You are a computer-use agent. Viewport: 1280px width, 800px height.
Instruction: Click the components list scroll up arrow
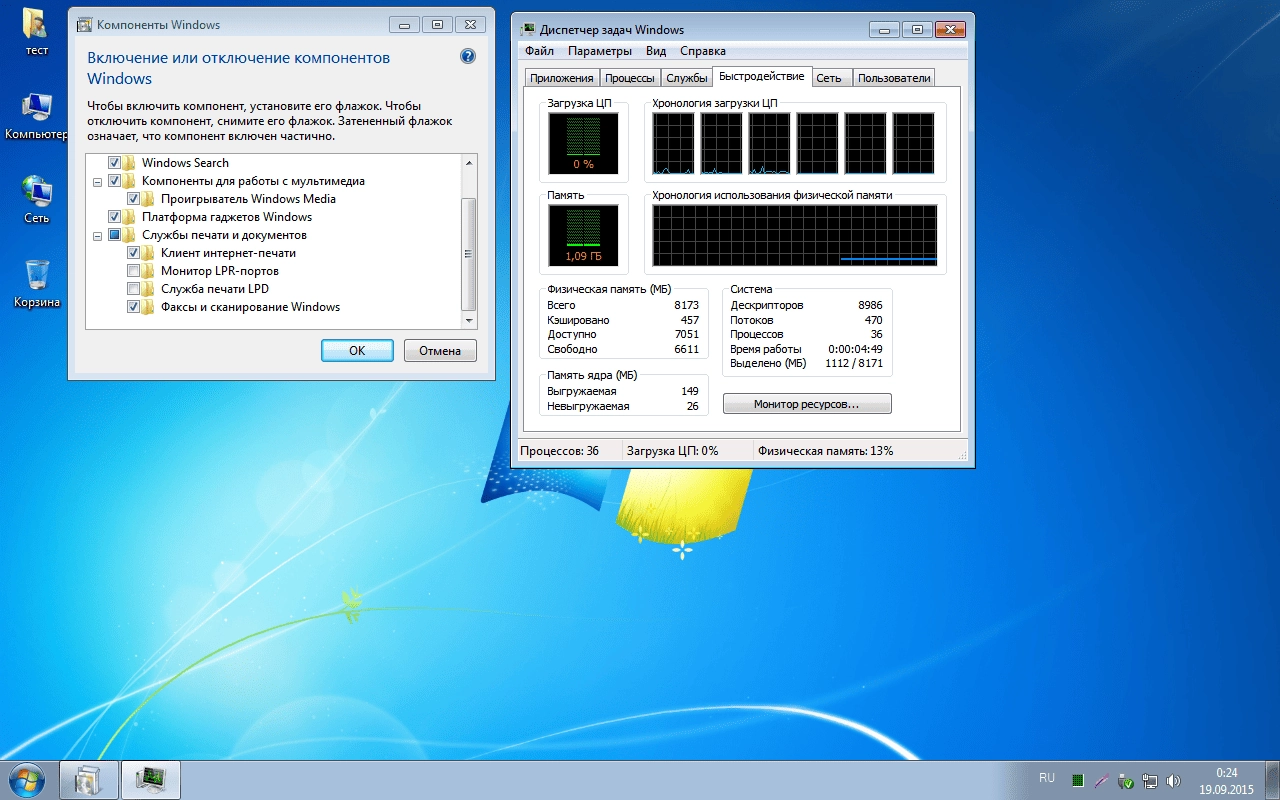pyautogui.click(x=469, y=163)
